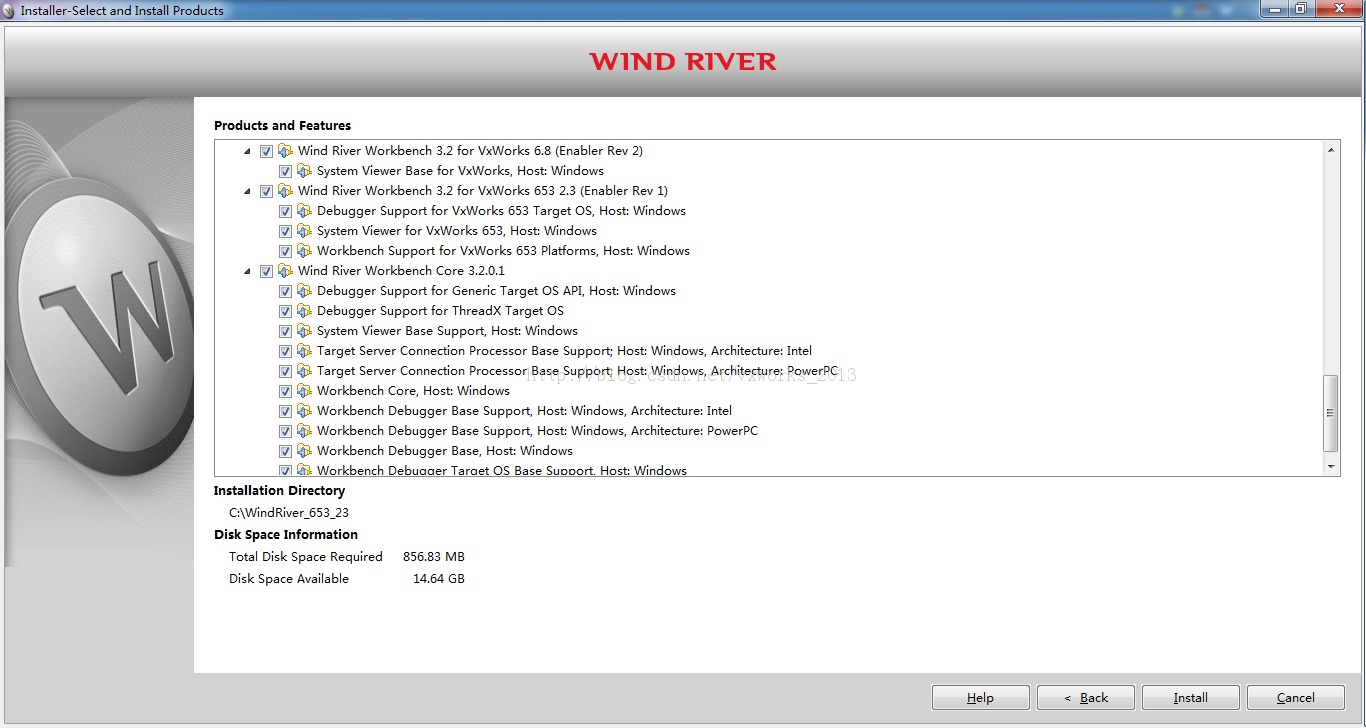Click package icon beside System Viewer Base for VxWorks
1366x728 pixels.
click(304, 171)
